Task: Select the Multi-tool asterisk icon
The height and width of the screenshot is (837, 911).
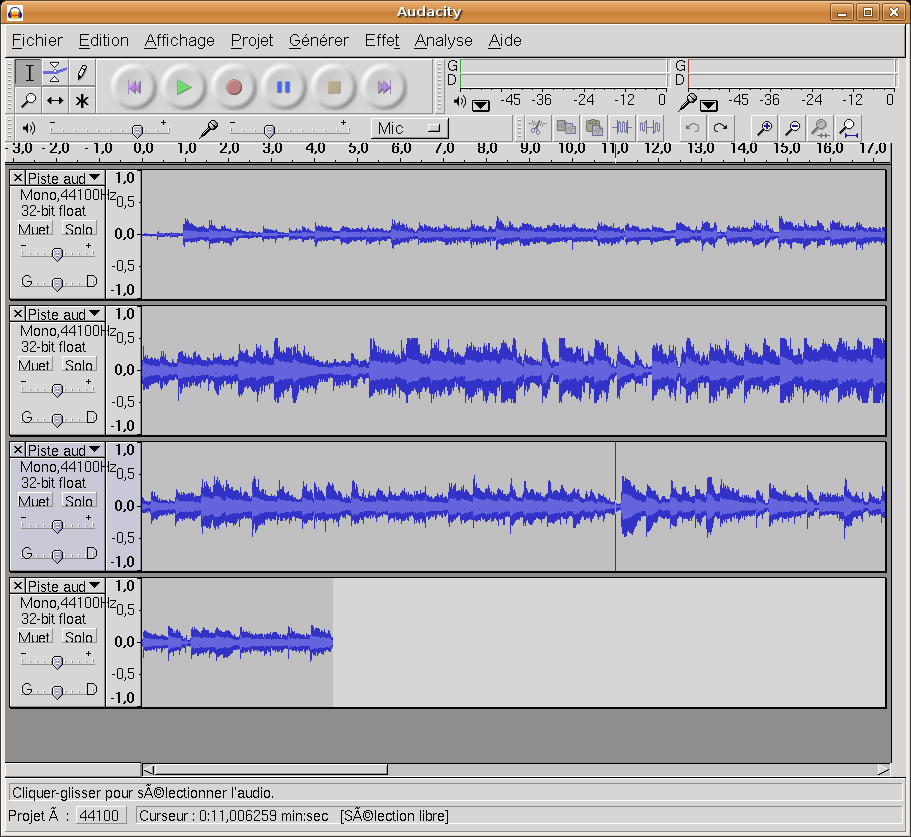Action: pyautogui.click(x=82, y=100)
